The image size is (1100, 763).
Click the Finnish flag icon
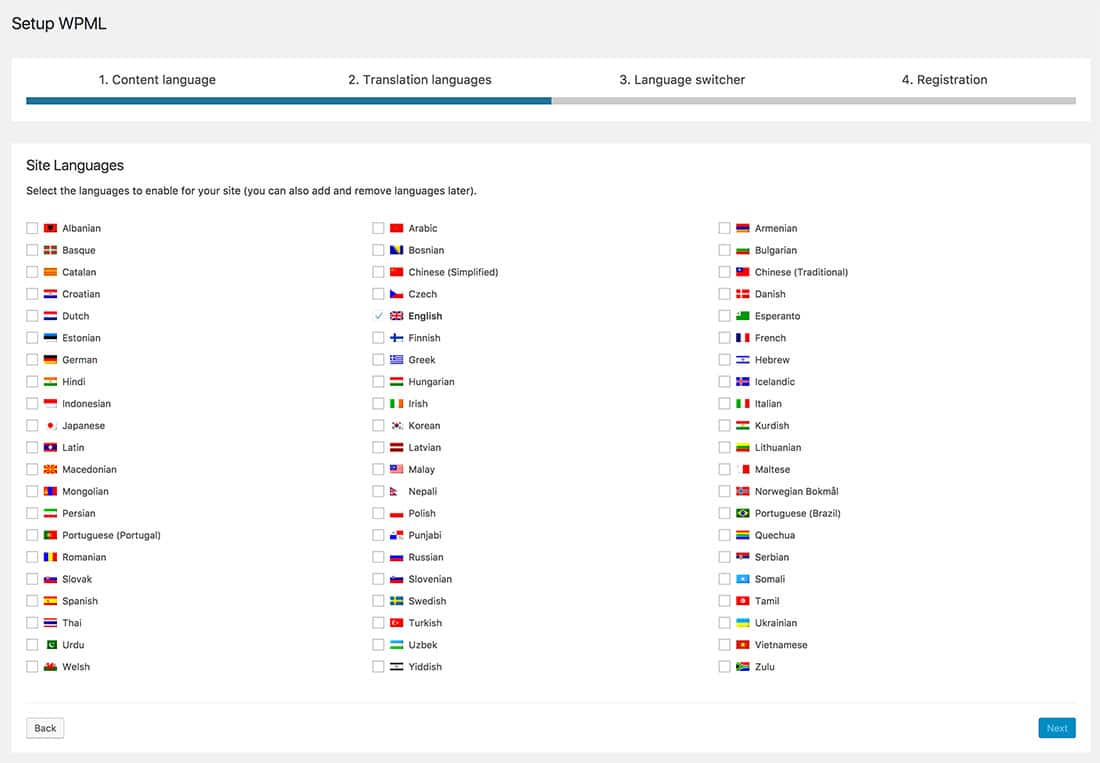click(x=396, y=338)
